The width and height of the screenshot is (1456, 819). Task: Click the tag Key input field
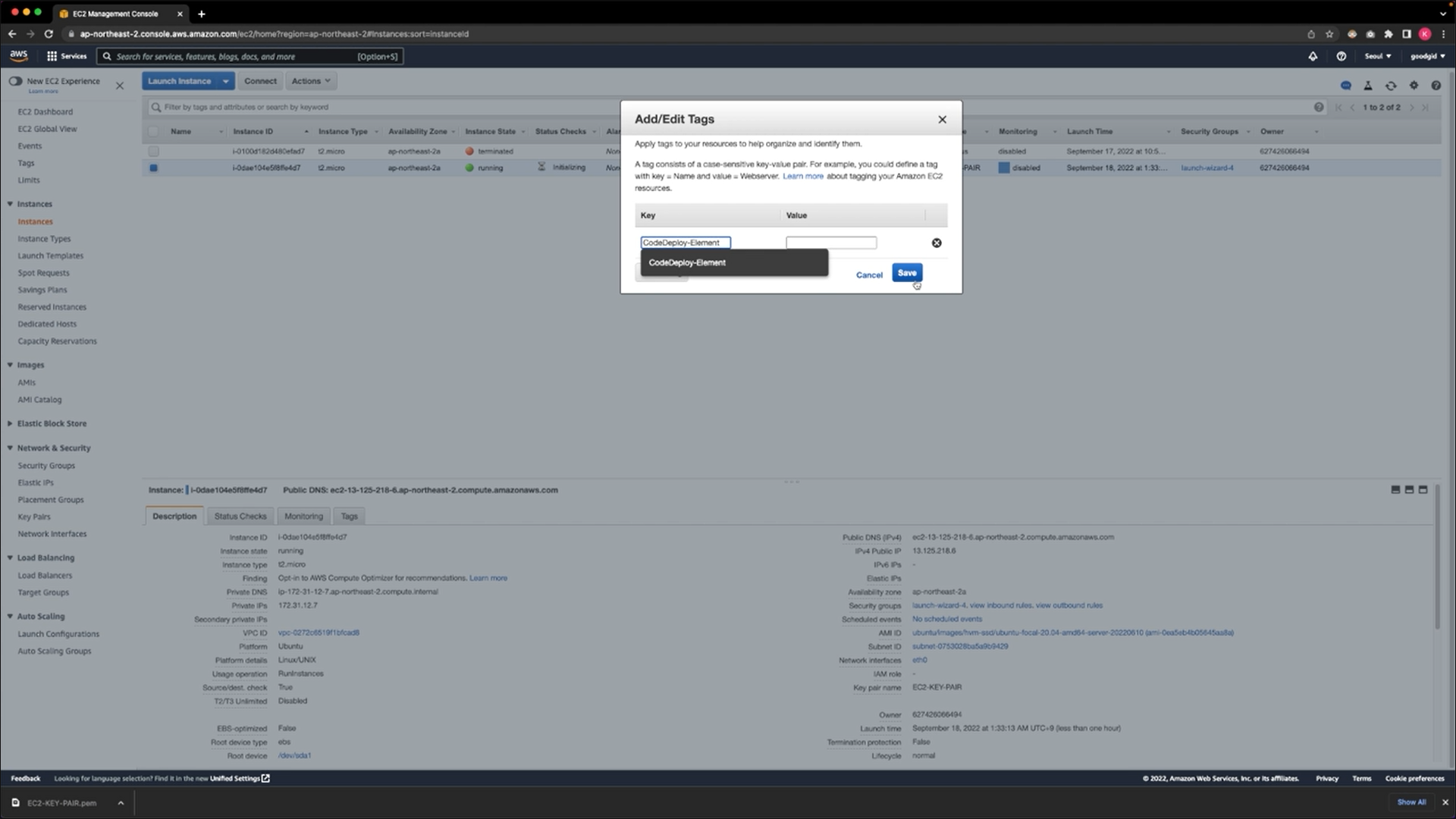[x=686, y=243]
